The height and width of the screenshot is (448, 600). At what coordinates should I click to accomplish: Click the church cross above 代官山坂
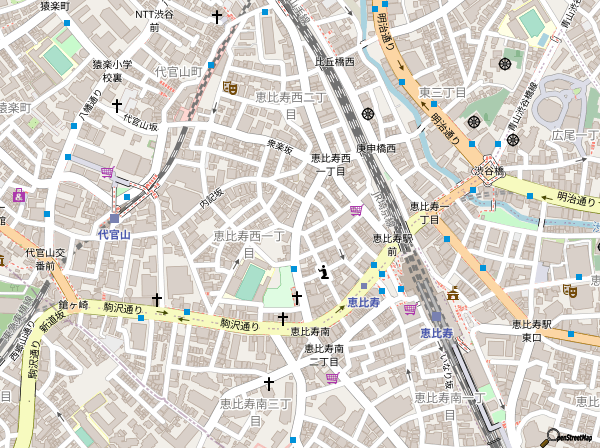(117, 105)
